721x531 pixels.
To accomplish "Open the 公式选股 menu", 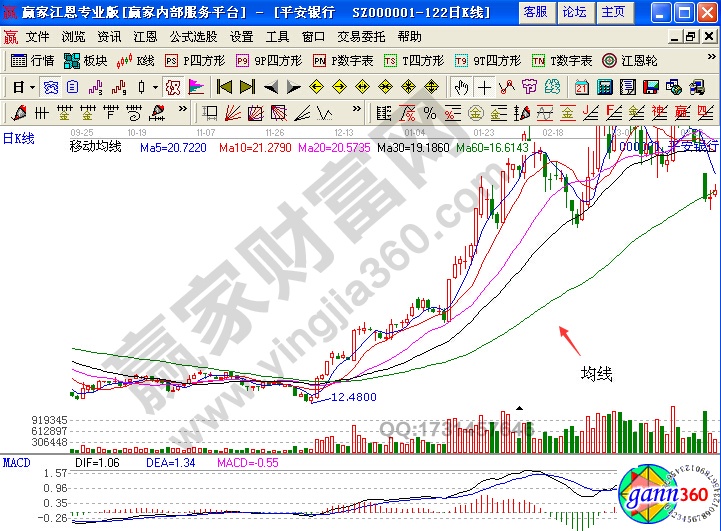I will coord(193,36).
